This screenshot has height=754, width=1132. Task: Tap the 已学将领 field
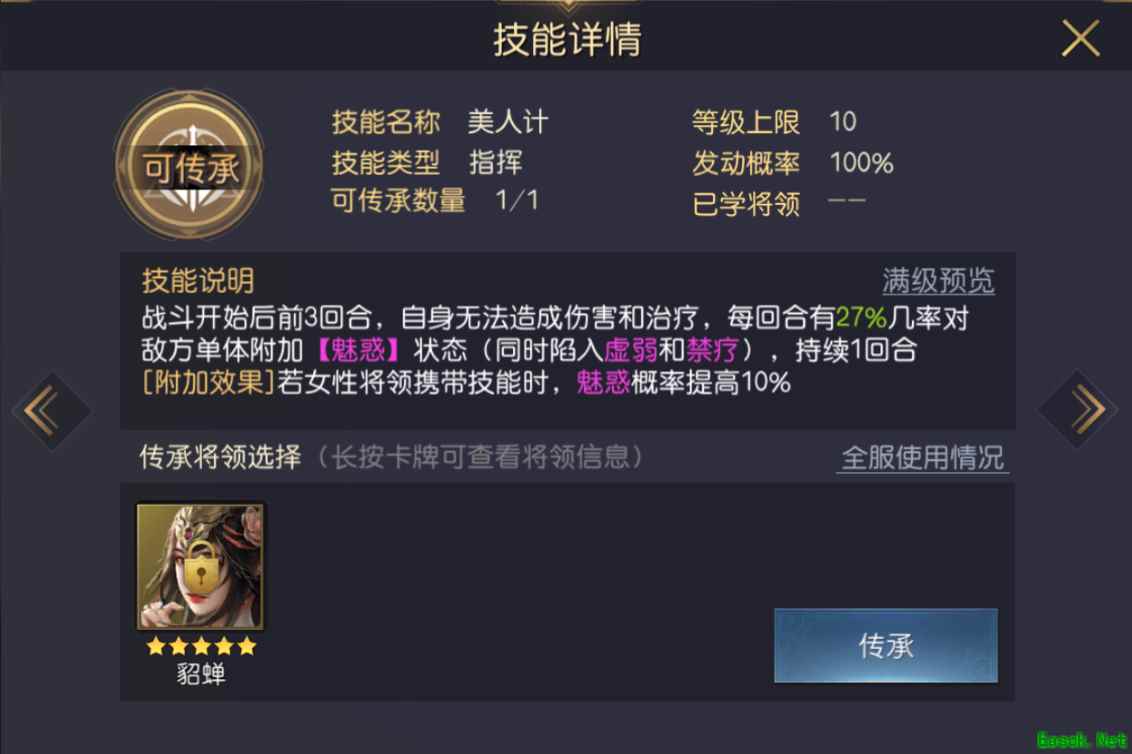click(778, 204)
